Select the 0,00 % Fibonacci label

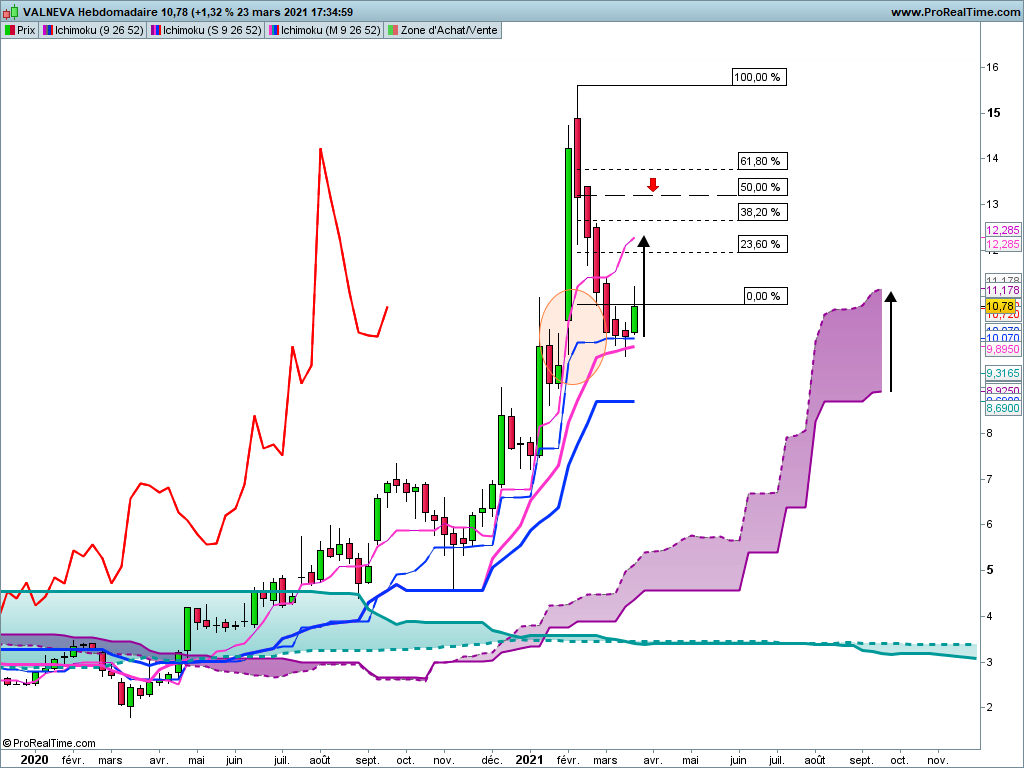point(766,296)
